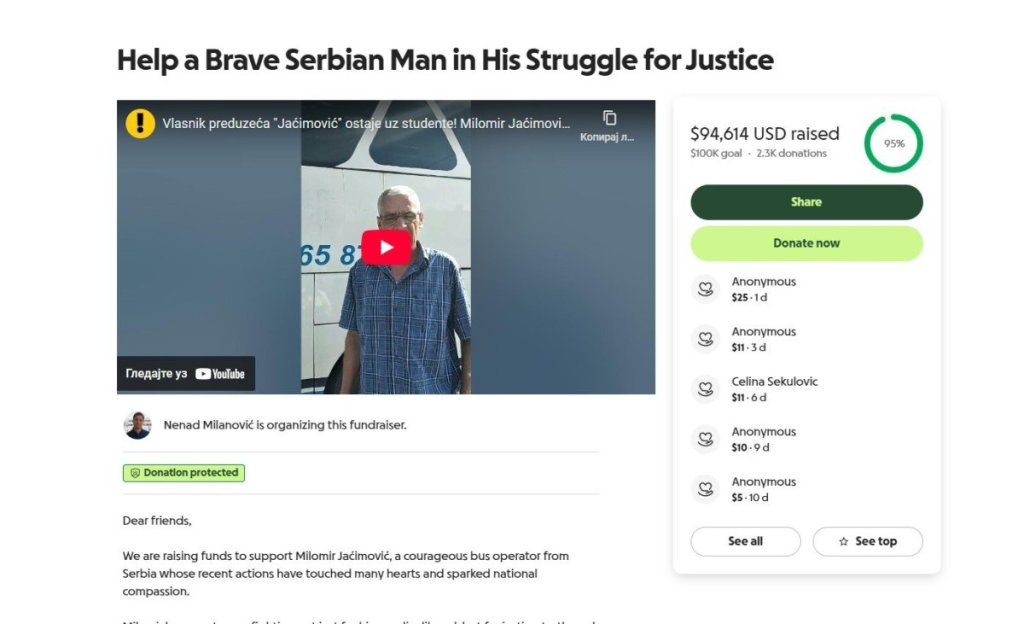The width and height of the screenshot is (1024, 624).
Task: Click the Donate now button
Action: [x=806, y=243]
